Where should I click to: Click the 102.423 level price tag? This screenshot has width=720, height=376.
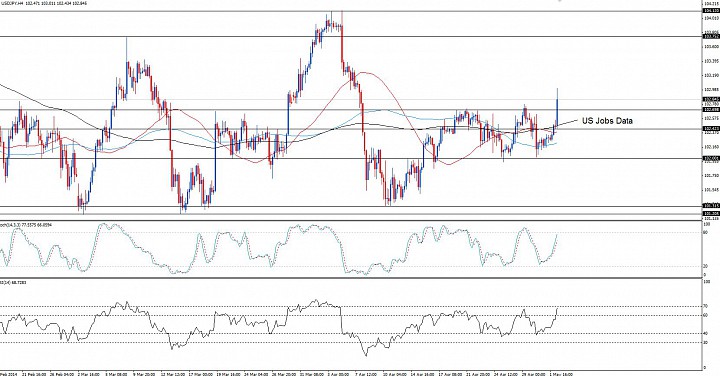click(x=711, y=129)
